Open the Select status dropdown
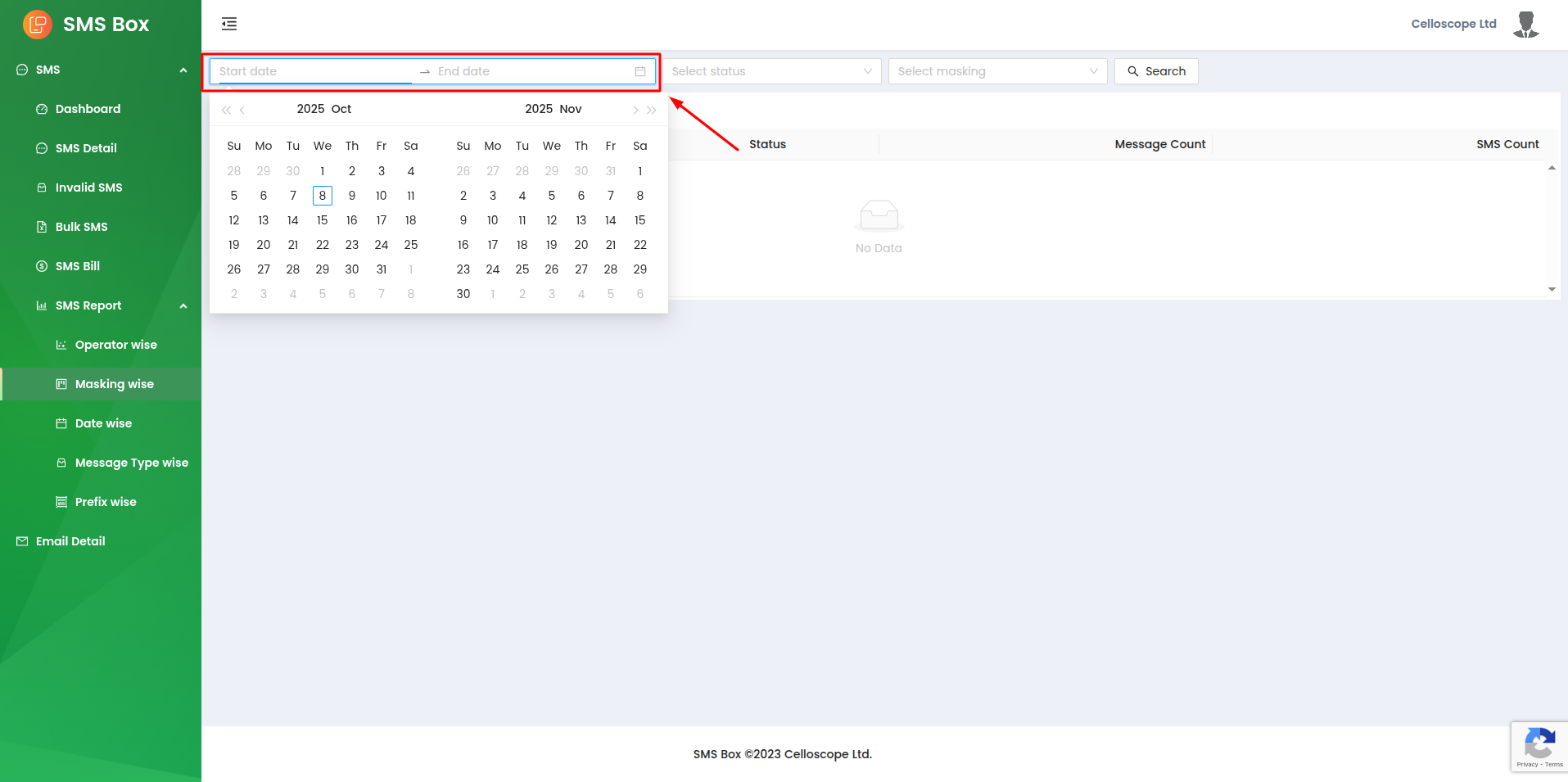Image resolution: width=1568 pixels, height=782 pixels. [771, 71]
